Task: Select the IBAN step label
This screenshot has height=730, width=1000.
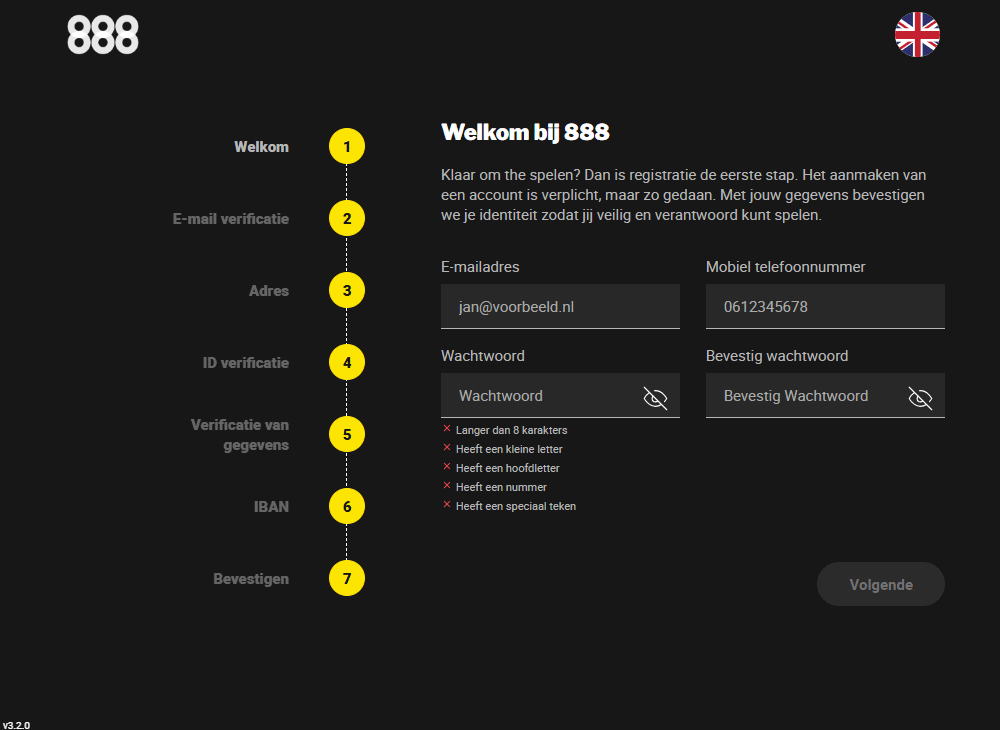Action: [272, 507]
